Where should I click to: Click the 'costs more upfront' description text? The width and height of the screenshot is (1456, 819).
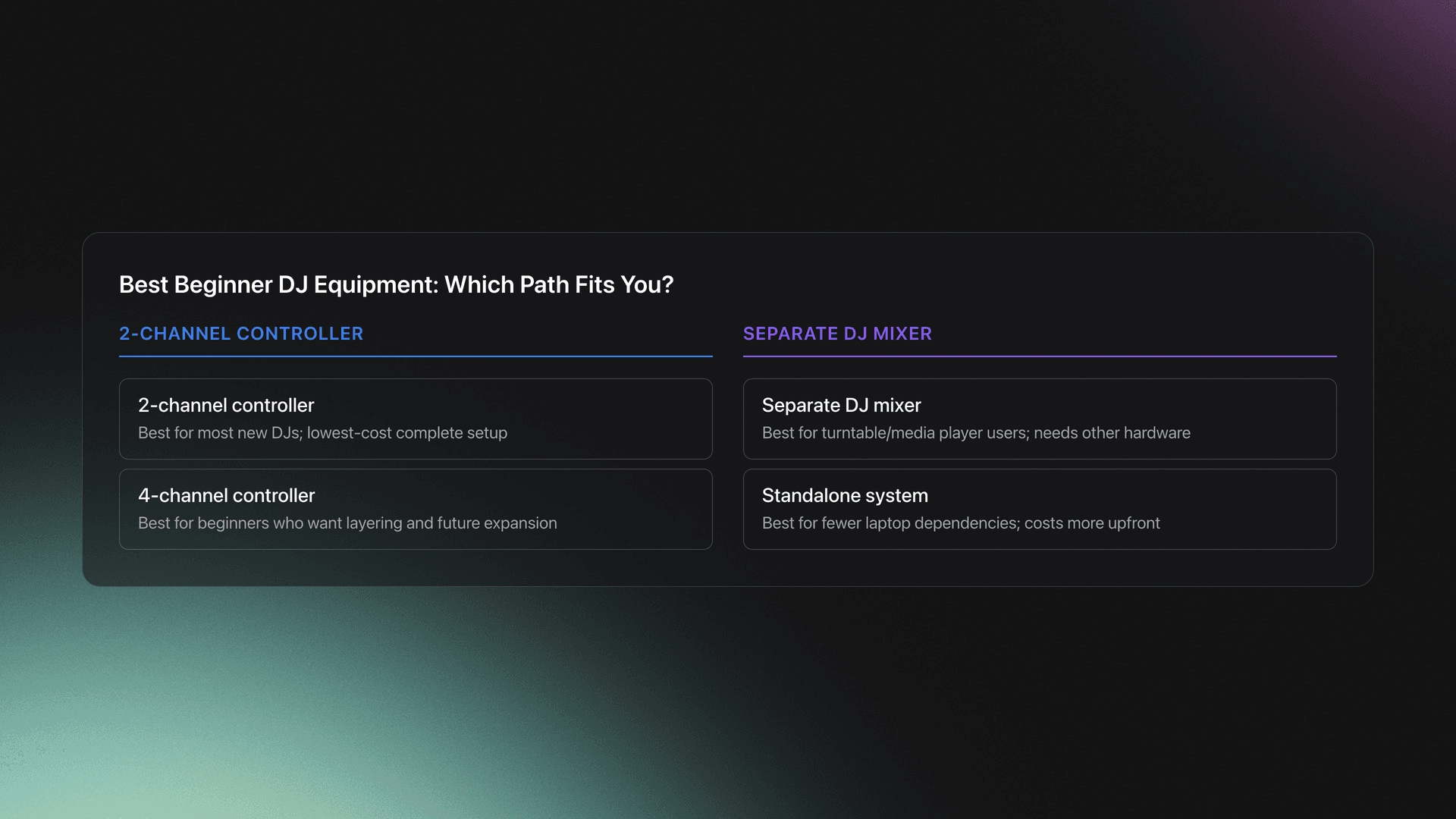pyautogui.click(x=1092, y=523)
